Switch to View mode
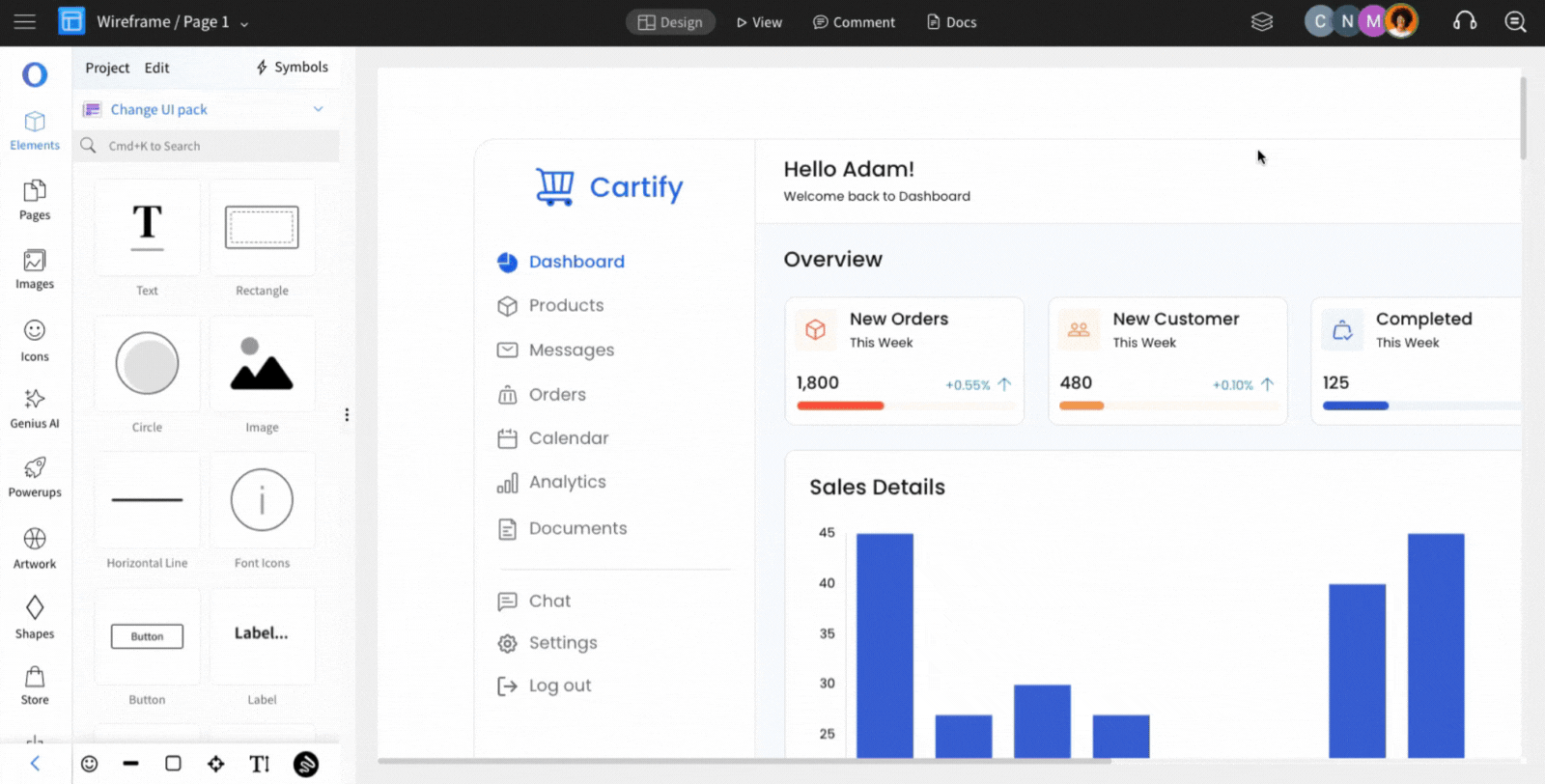 point(759,22)
